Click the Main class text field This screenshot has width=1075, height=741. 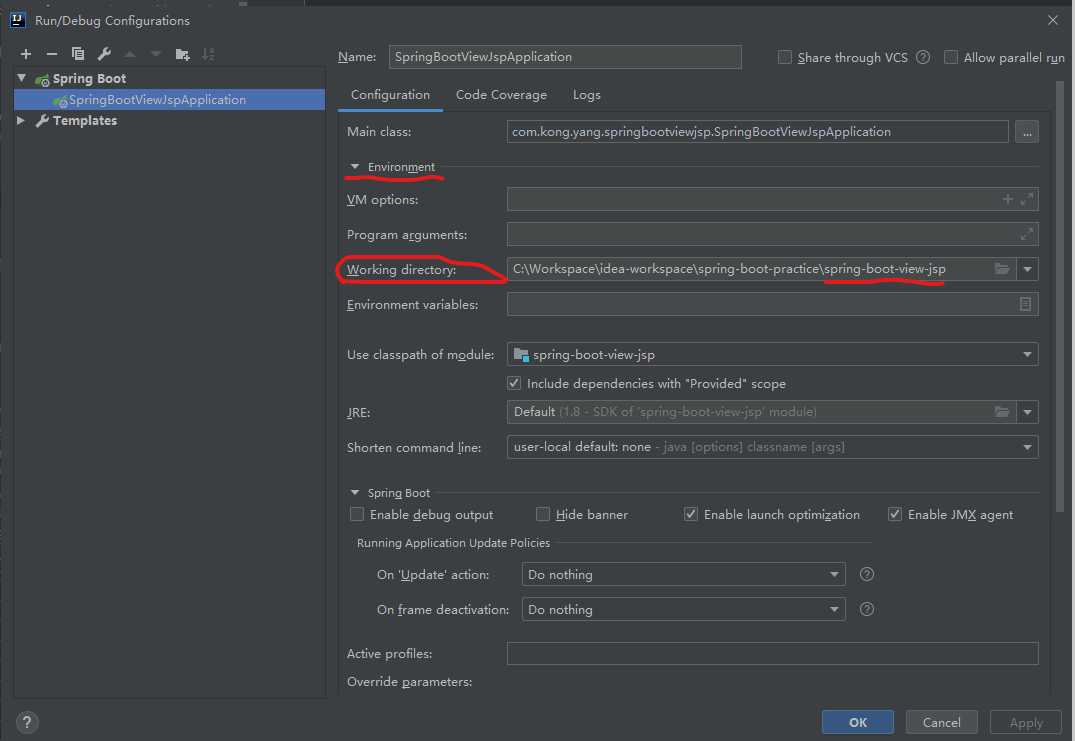pos(757,132)
